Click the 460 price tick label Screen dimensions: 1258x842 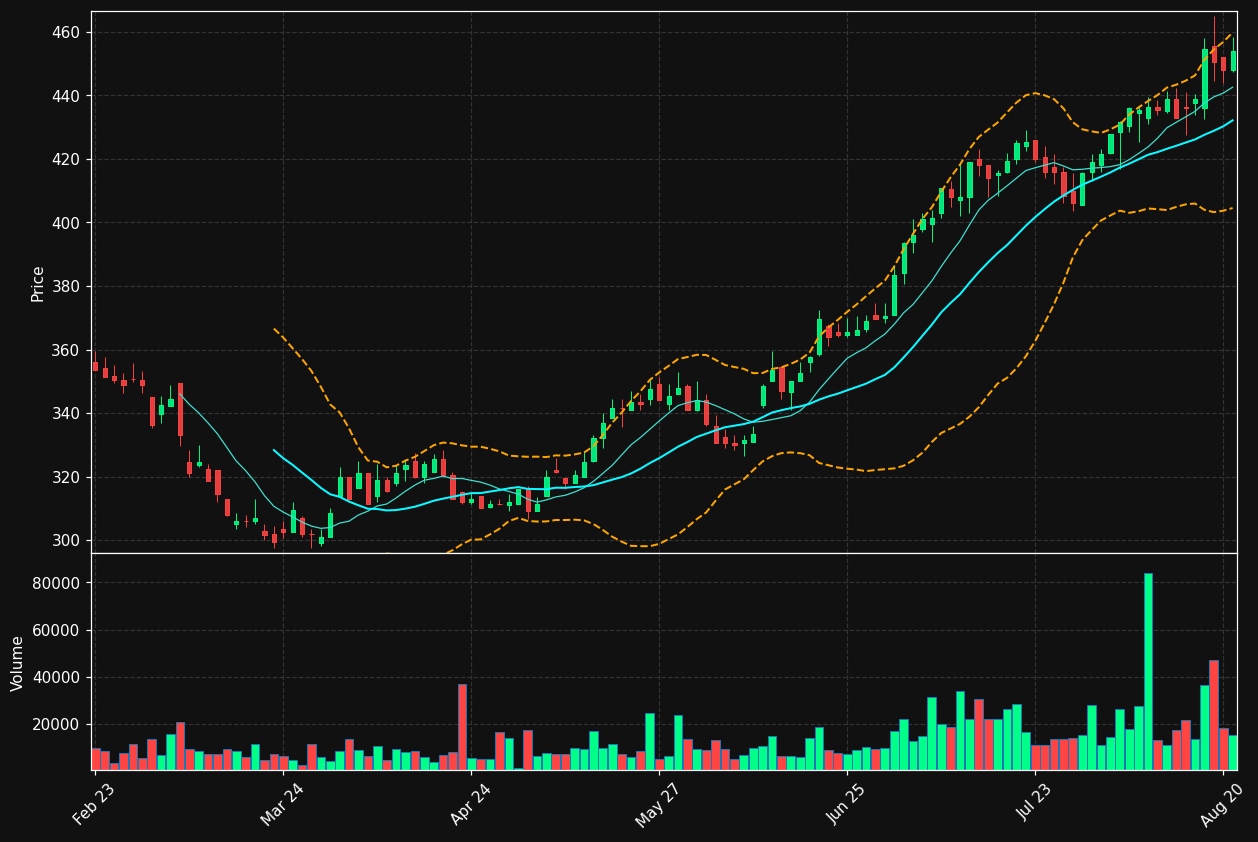point(68,33)
